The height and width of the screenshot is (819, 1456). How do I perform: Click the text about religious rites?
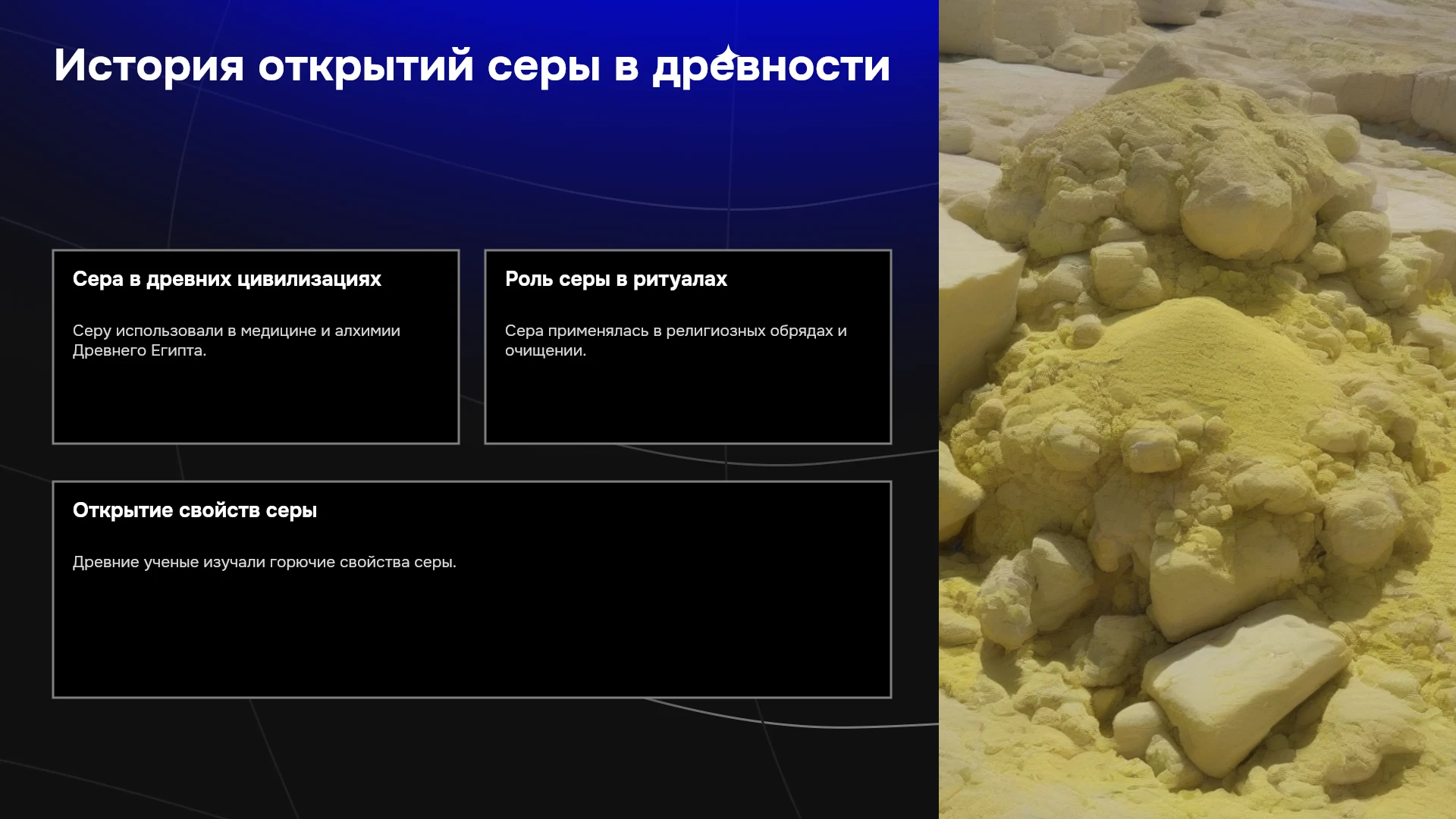[676, 340]
